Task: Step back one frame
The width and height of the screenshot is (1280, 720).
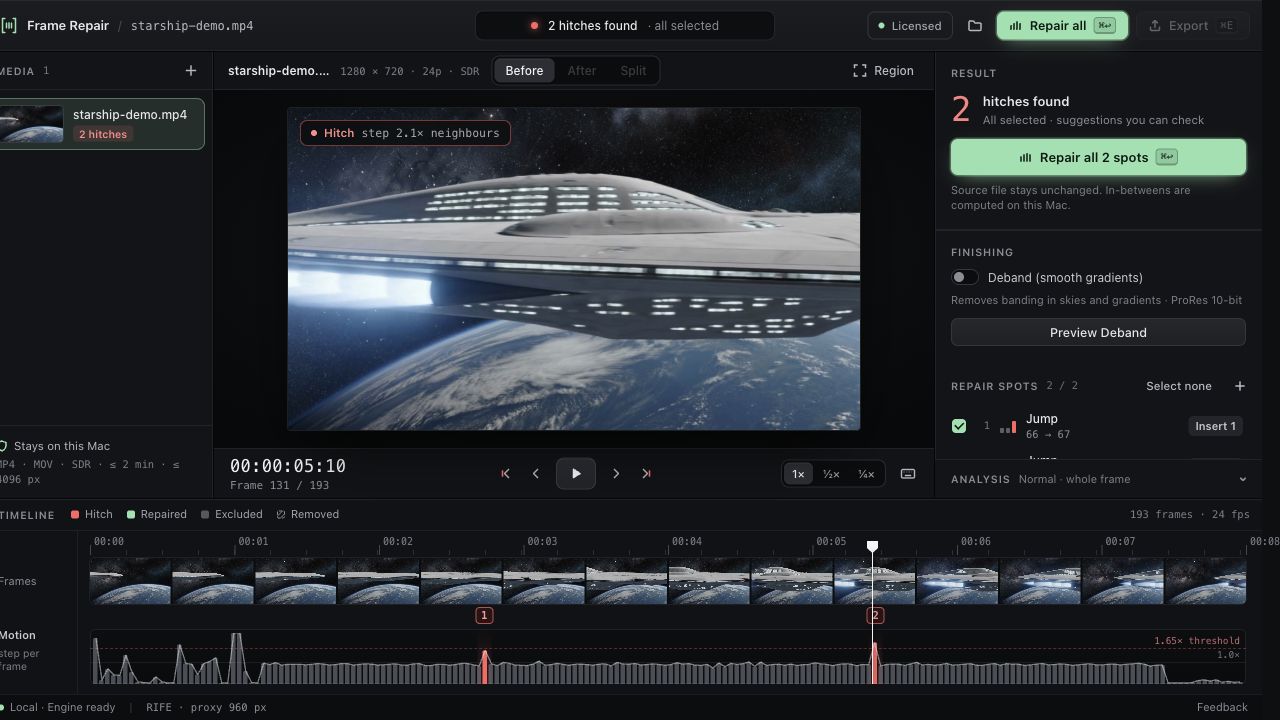Action: [536, 474]
